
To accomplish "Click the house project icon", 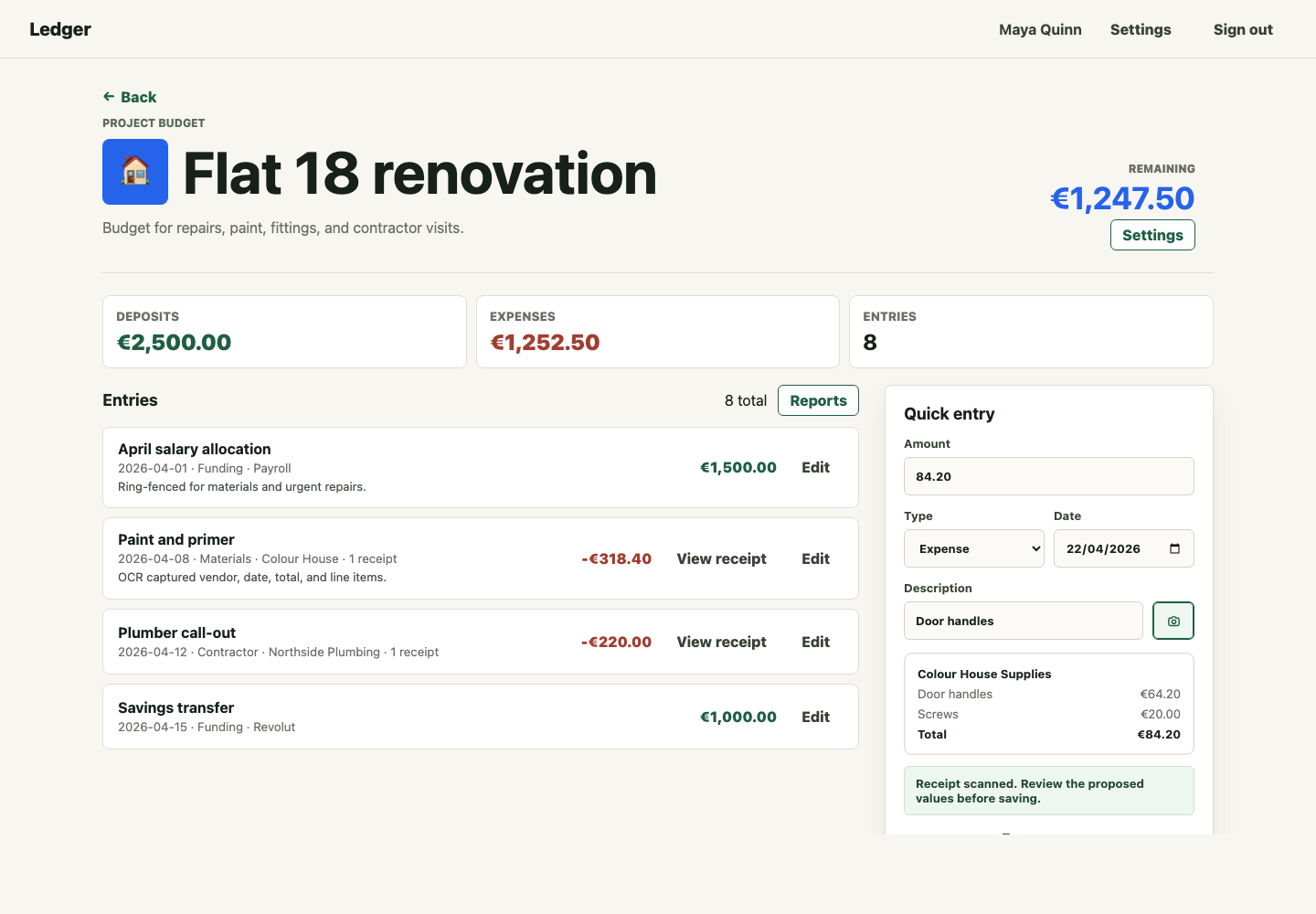I will 135,172.
